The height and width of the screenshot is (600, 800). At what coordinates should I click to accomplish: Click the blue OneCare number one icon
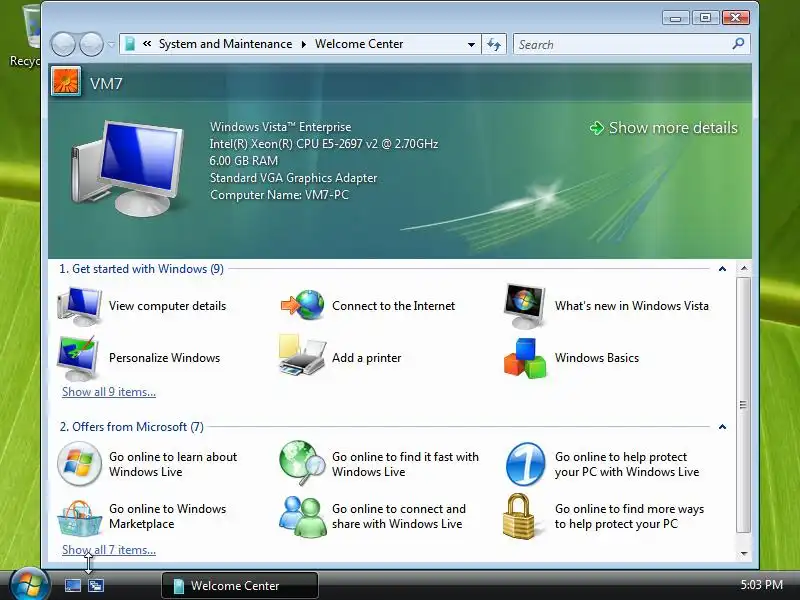click(526, 464)
